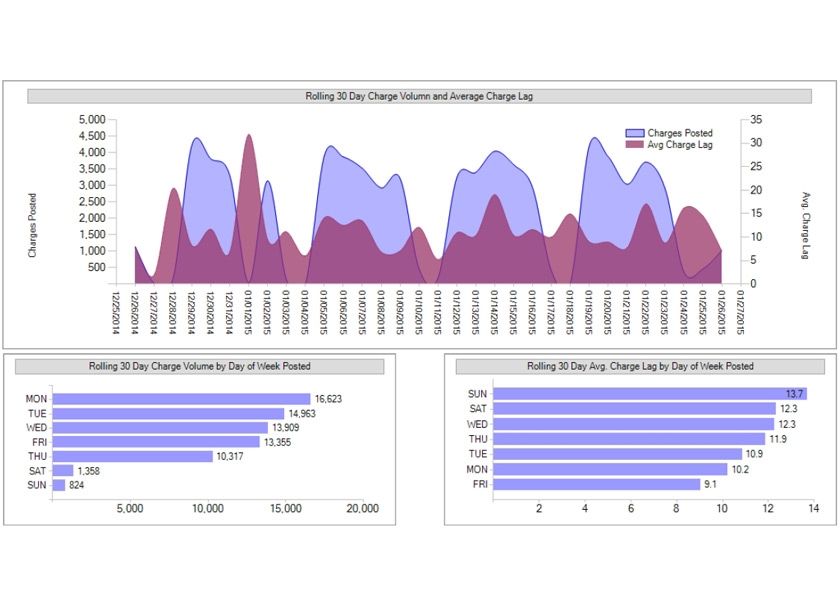Choose the FRI bar with 9.1 lag

[x=598, y=484]
